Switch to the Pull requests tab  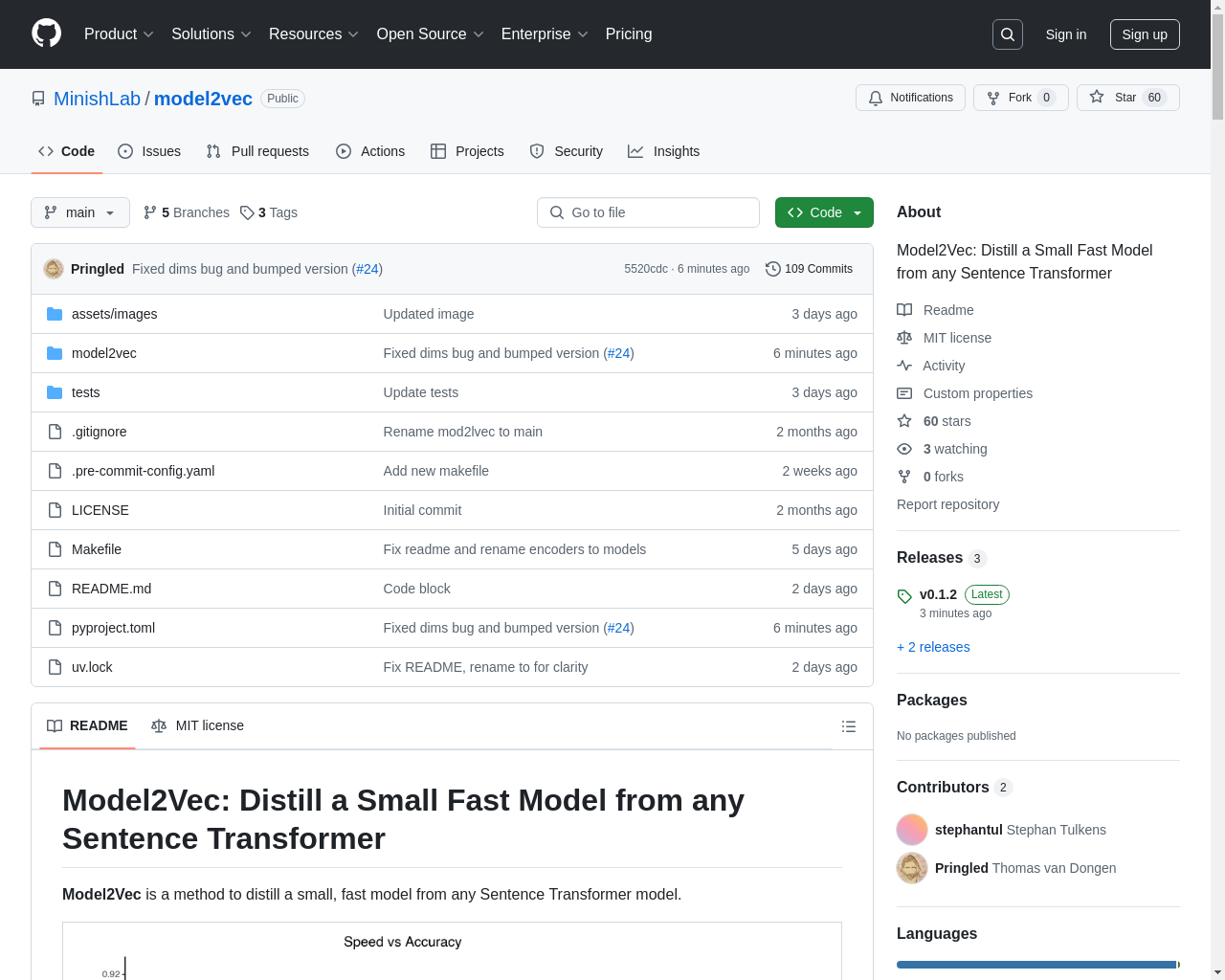257,151
